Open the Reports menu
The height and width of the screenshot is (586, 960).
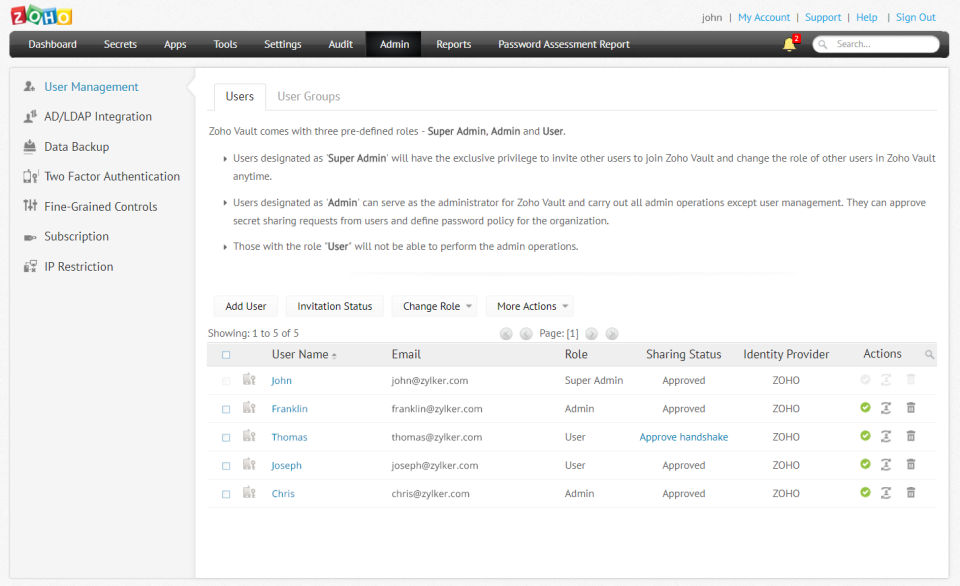pos(454,44)
